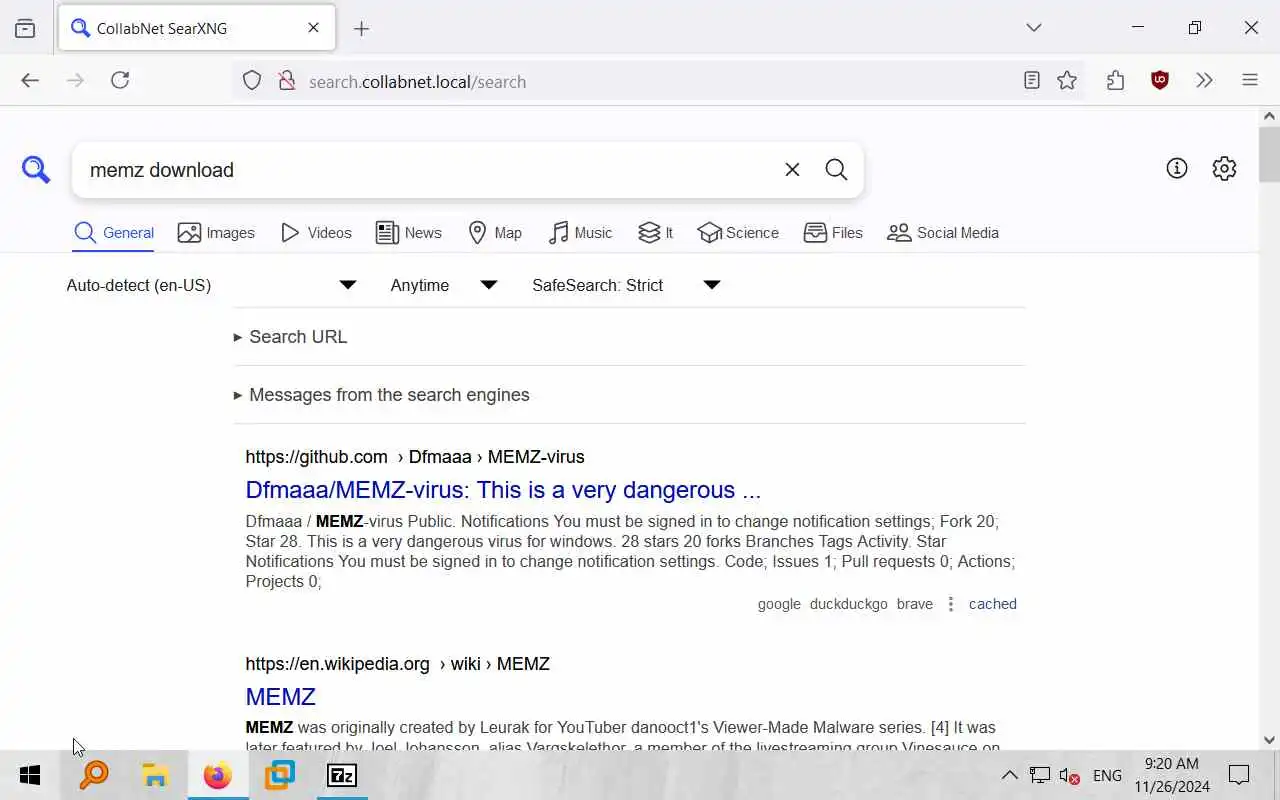This screenshot has height=800, width=1280.
Task: Open Firefox application menu
Action: (1250, 81)
